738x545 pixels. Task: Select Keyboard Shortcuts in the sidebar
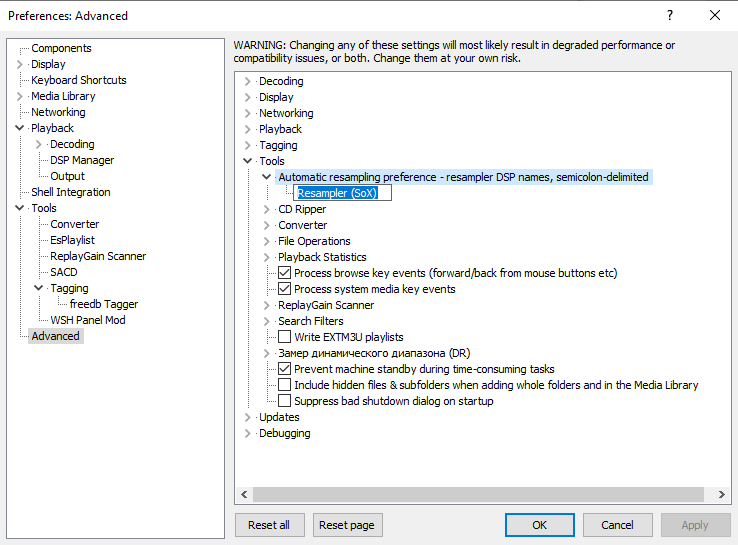(78, 80)
